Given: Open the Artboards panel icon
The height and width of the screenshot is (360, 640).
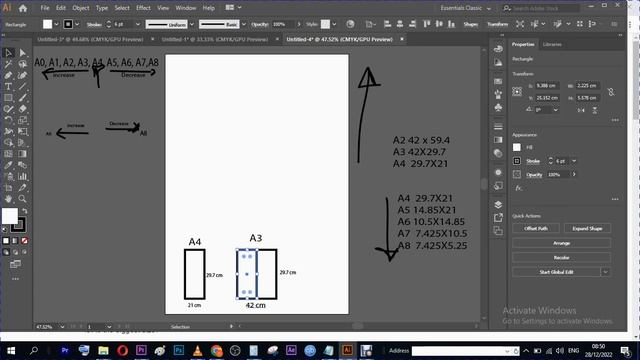Looking at the screenshot, I should (498, 231).
